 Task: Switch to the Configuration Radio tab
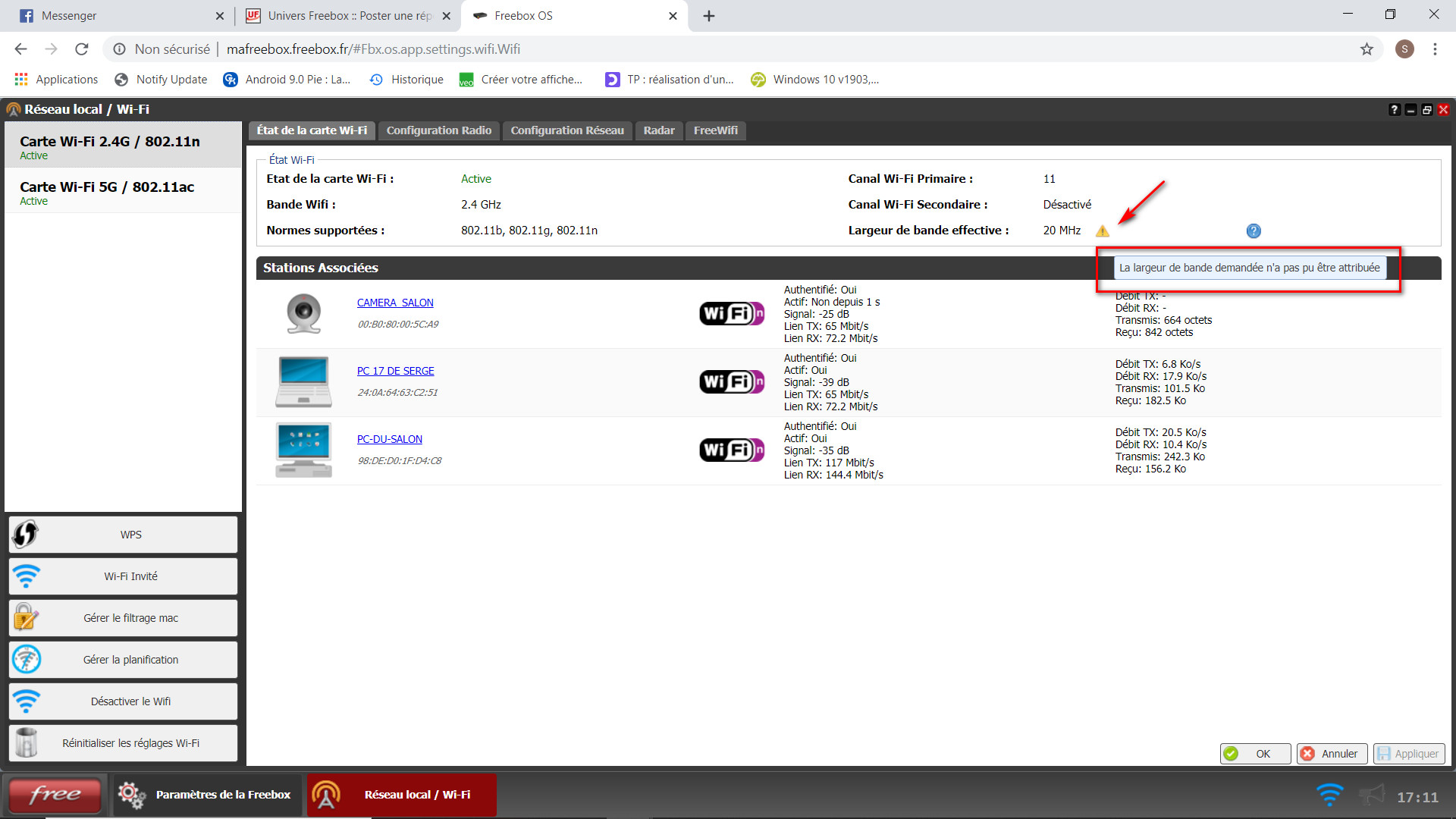click(x=438, y=130)
